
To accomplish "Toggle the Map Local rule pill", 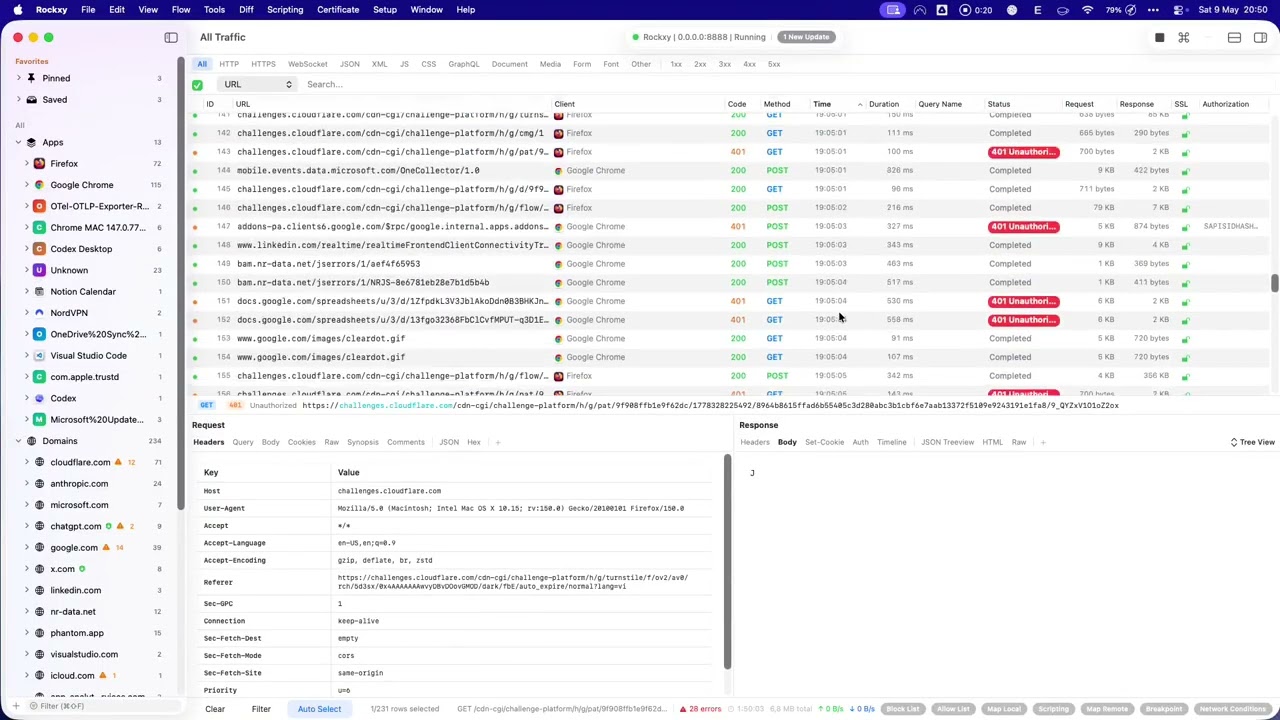I will point(1003,709).
